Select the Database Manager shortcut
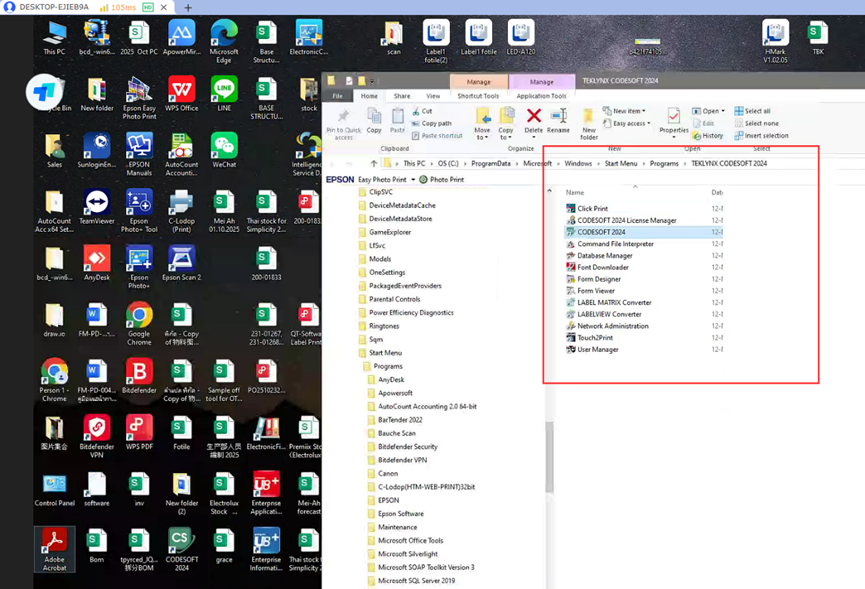 [x=604, y=255]
